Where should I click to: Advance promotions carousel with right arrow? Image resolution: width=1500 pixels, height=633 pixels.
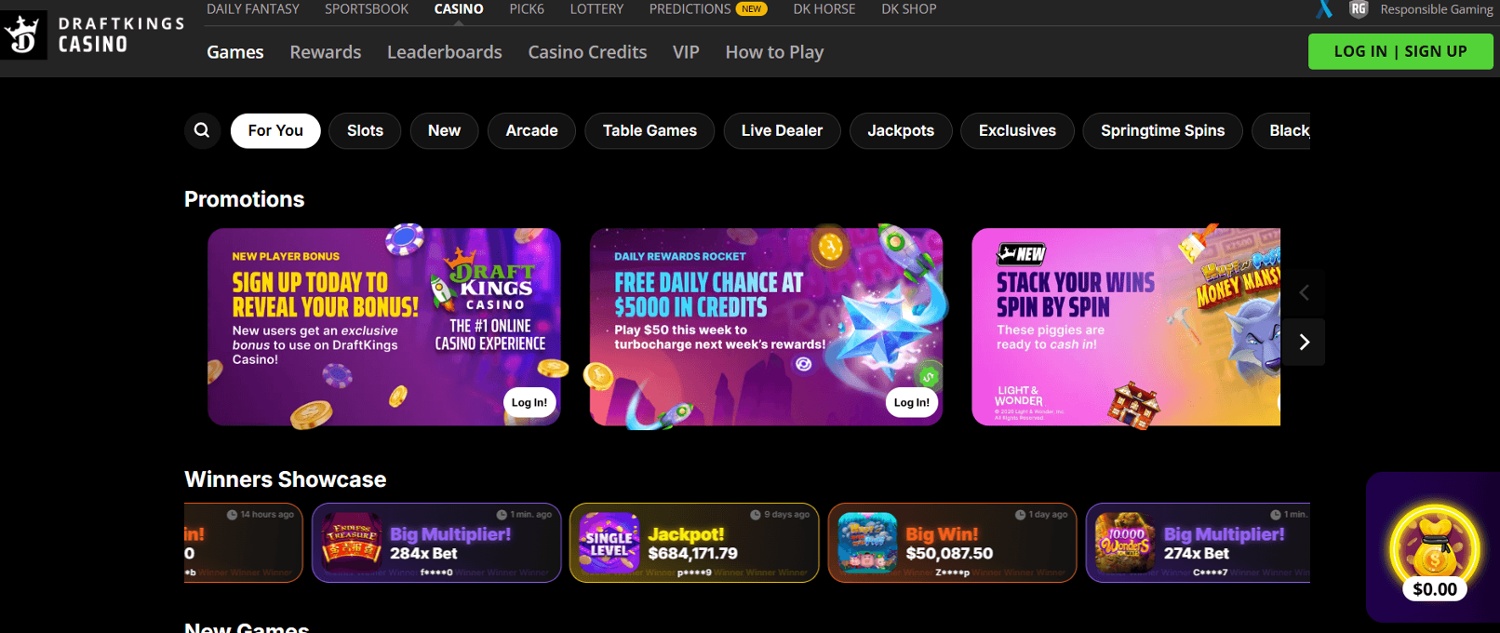pyautogui.click(x=1303, y=342)
